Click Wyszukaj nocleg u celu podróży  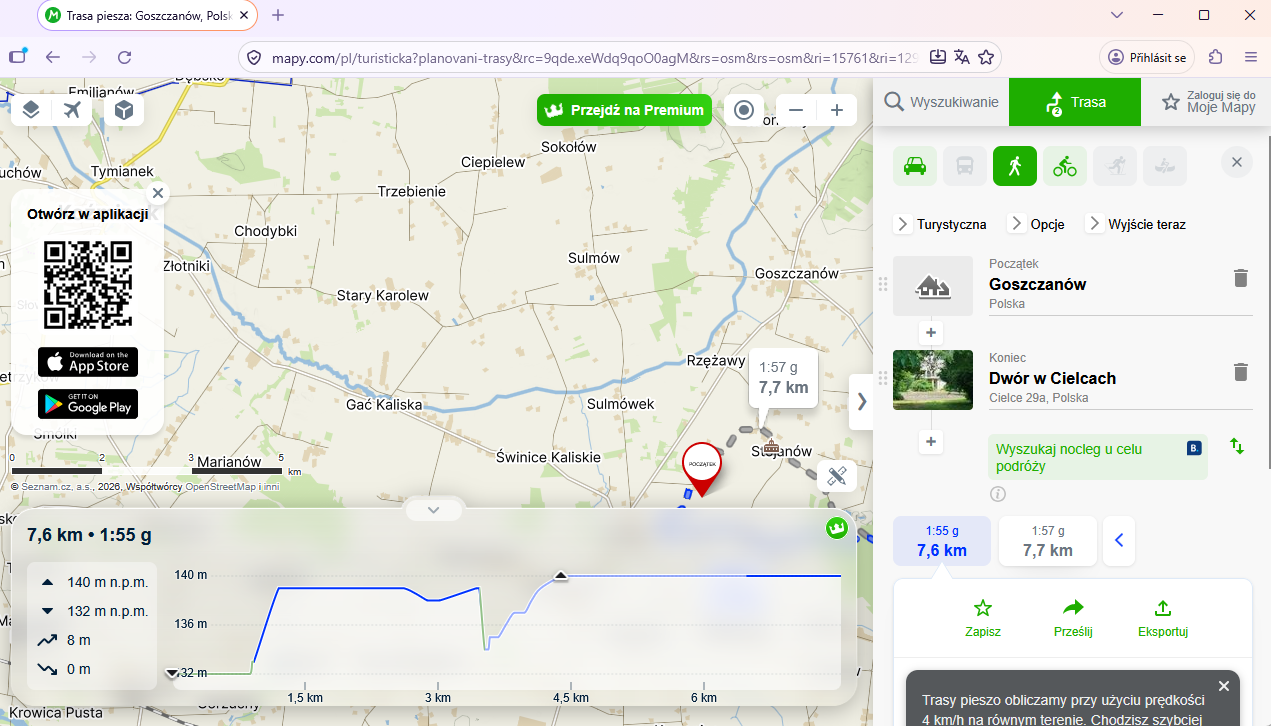(1098, 457)
